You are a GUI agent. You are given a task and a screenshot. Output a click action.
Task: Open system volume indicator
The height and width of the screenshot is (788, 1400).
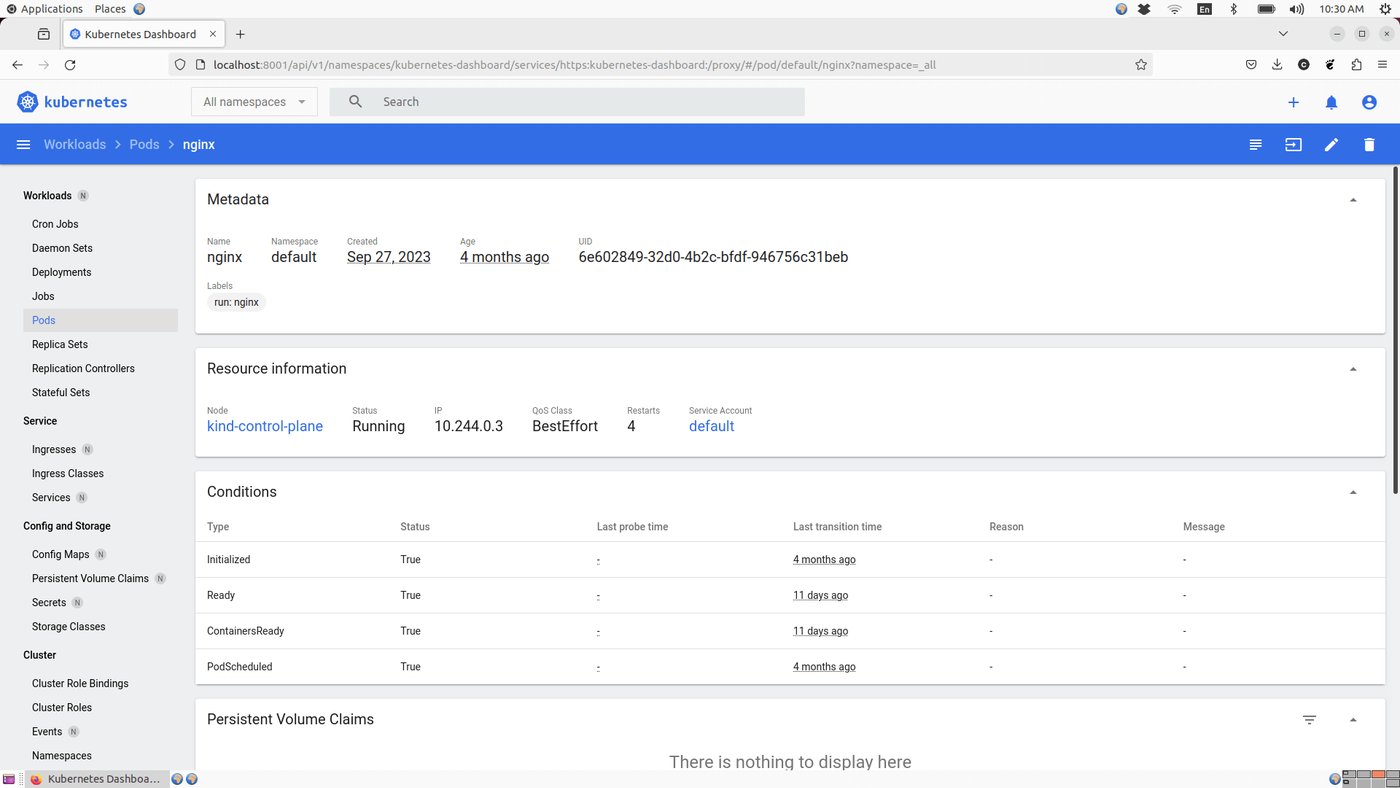1297,9
